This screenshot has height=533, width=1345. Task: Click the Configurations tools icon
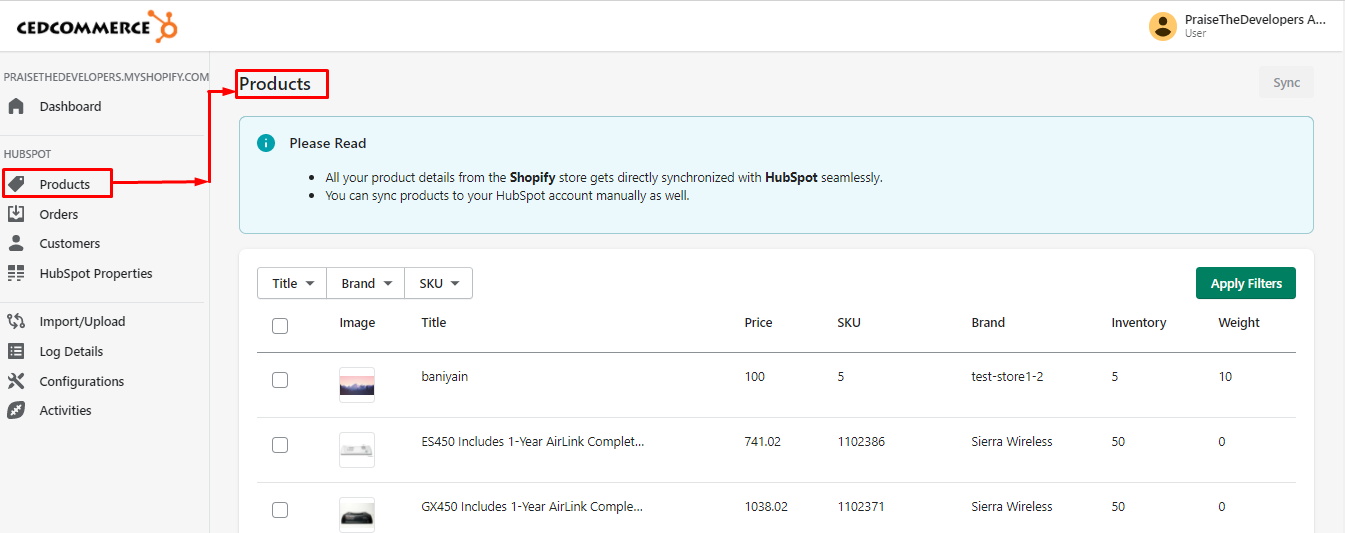point(16,381)
